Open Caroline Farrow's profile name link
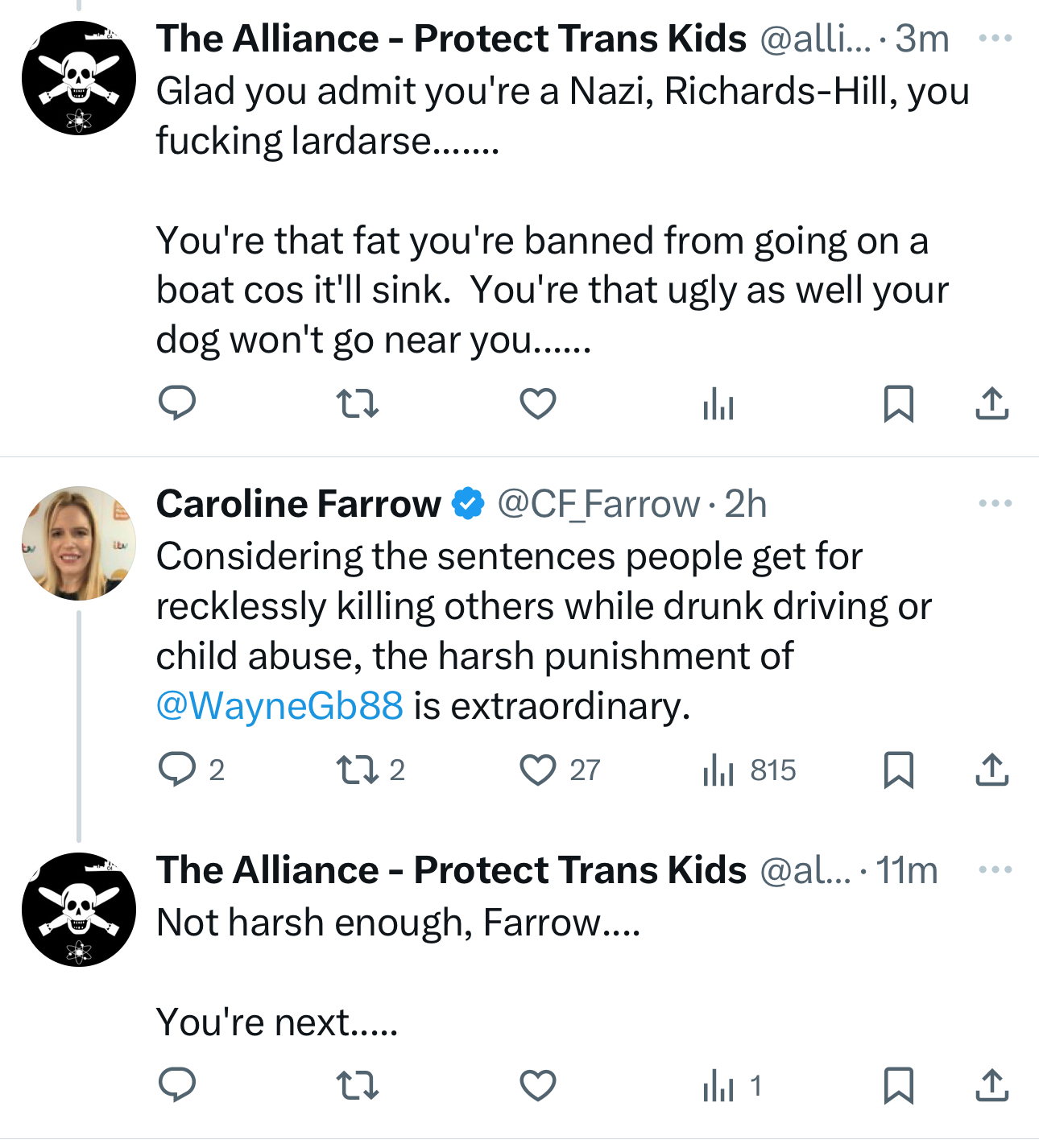The image size is (1039, 1148). [x=299, y=504]
